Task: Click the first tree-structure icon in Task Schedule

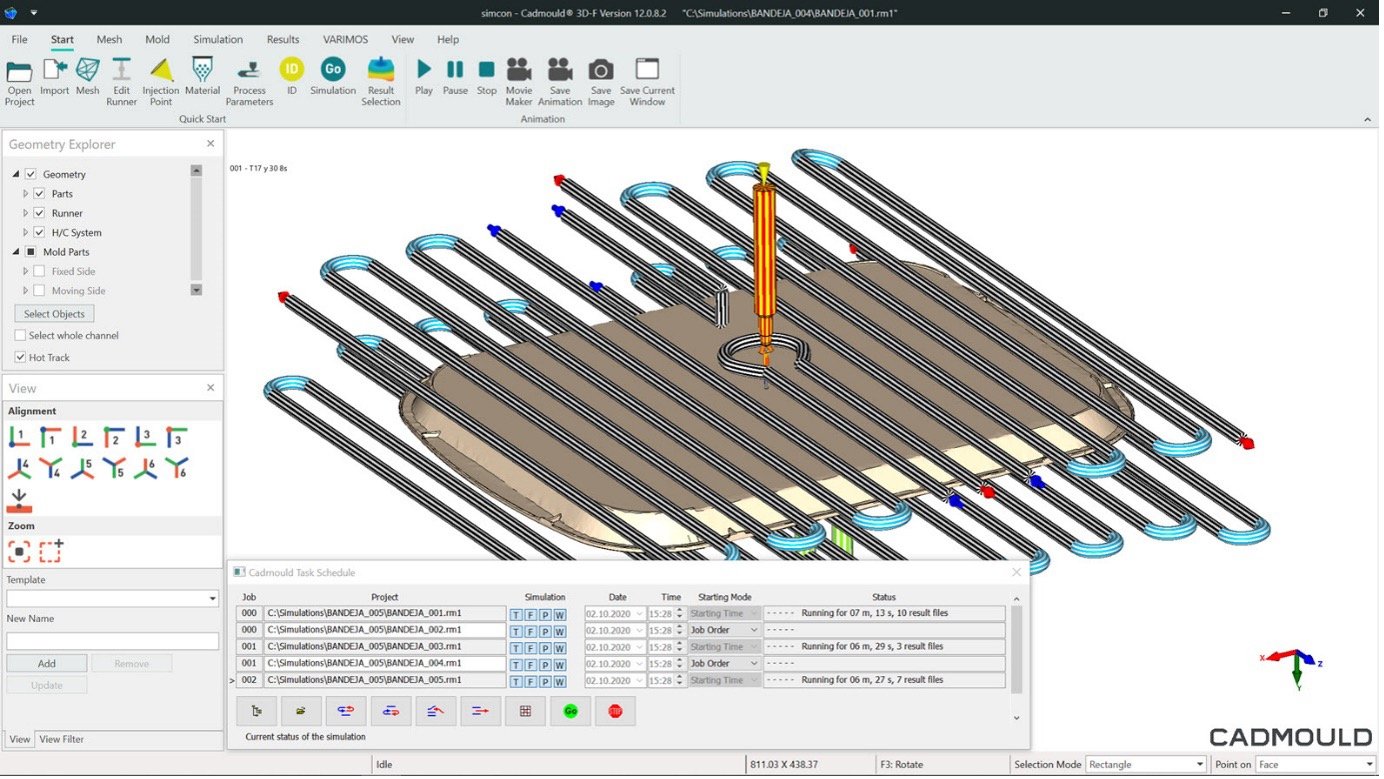Action: (x=256, y=712)
